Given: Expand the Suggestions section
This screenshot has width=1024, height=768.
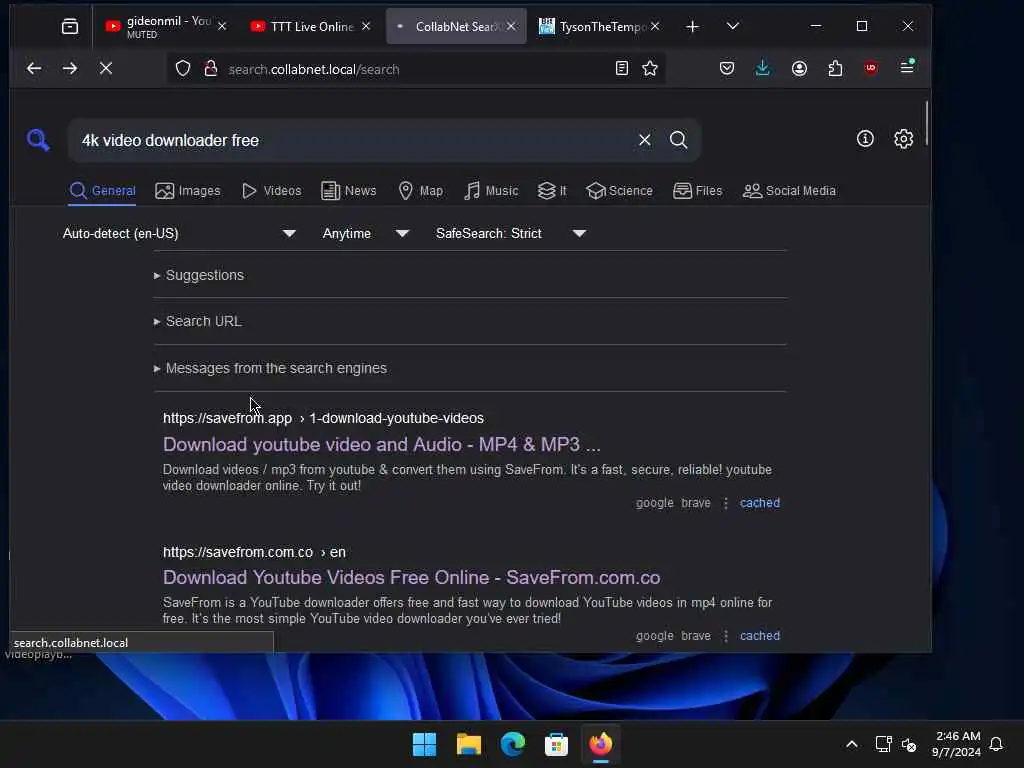Looking at the screenshot, I should coord(199,275).
